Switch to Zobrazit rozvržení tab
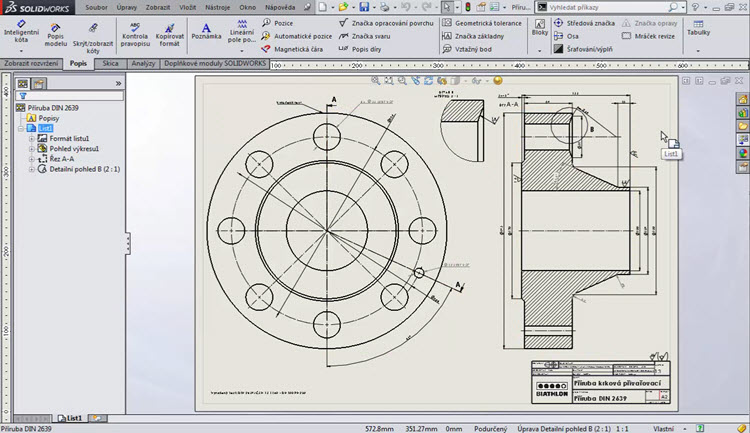This screenshot has width=750, height=433. click(x=32, y=63)
